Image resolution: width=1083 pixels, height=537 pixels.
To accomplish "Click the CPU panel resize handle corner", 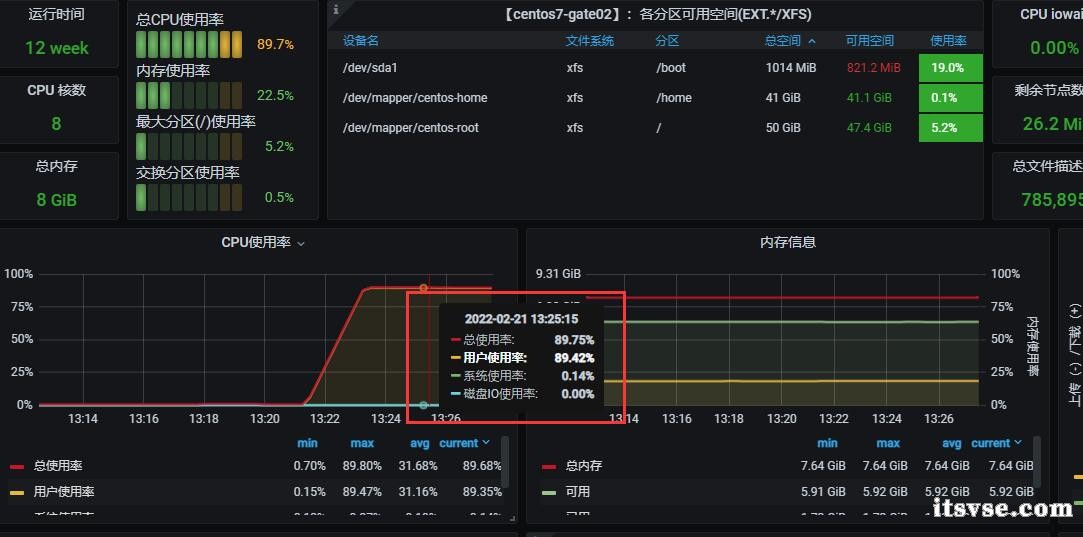I will 512,518.
